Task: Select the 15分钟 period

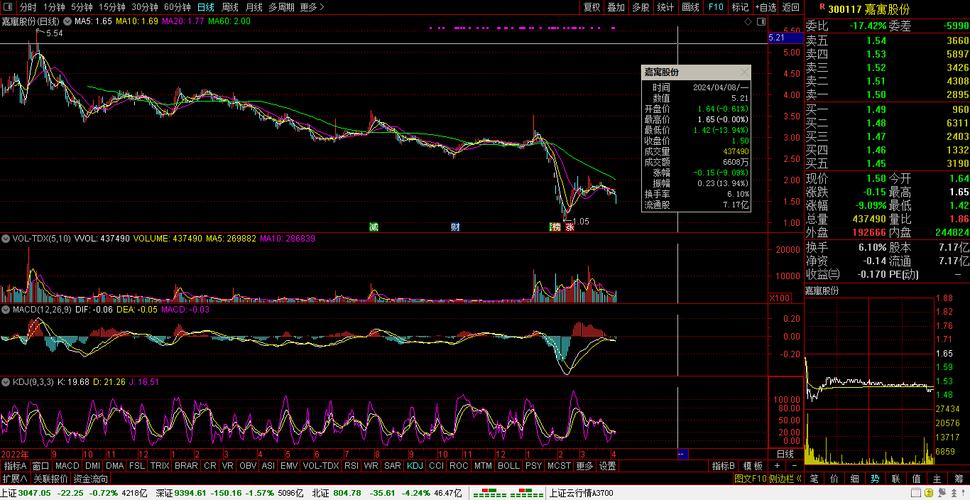Action: click(112, 7)
